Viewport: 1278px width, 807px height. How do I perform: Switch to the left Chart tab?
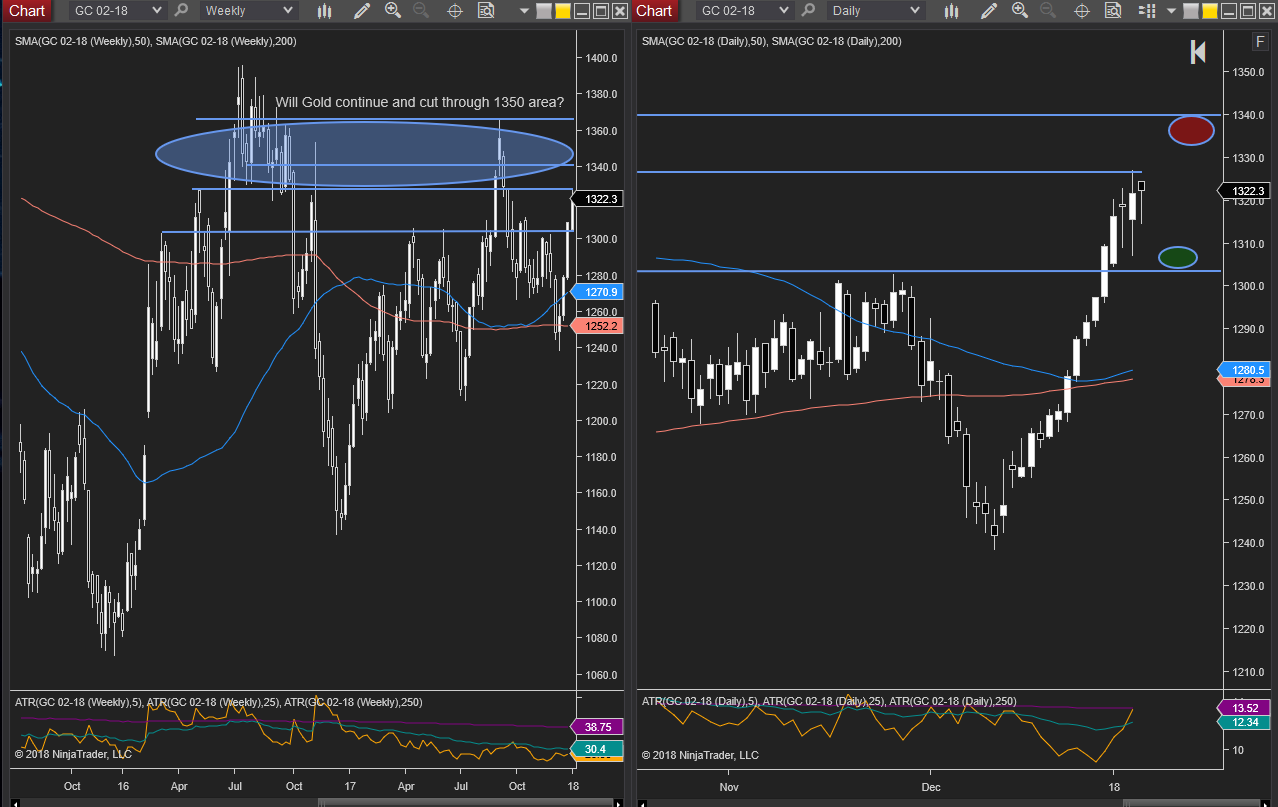(27, 10)
